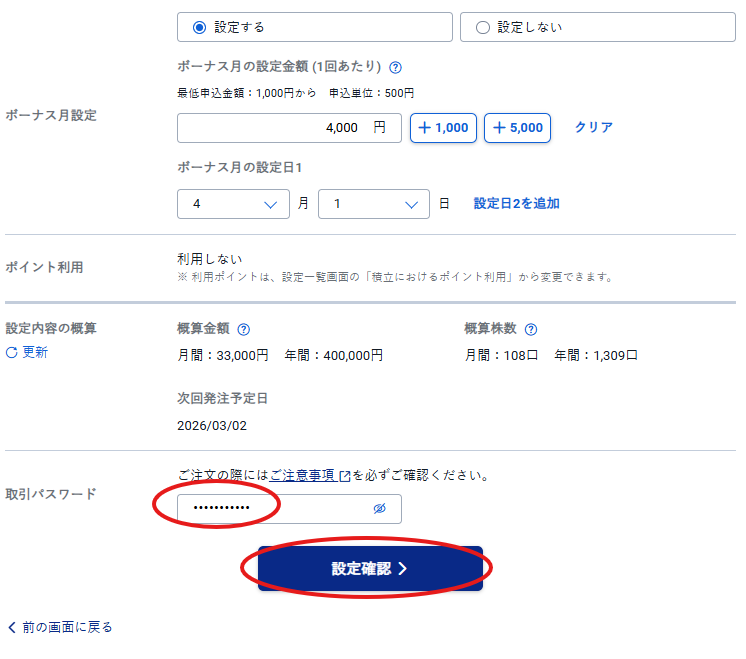Click the 年間：1,309口 estimate text

click(596, 355)
